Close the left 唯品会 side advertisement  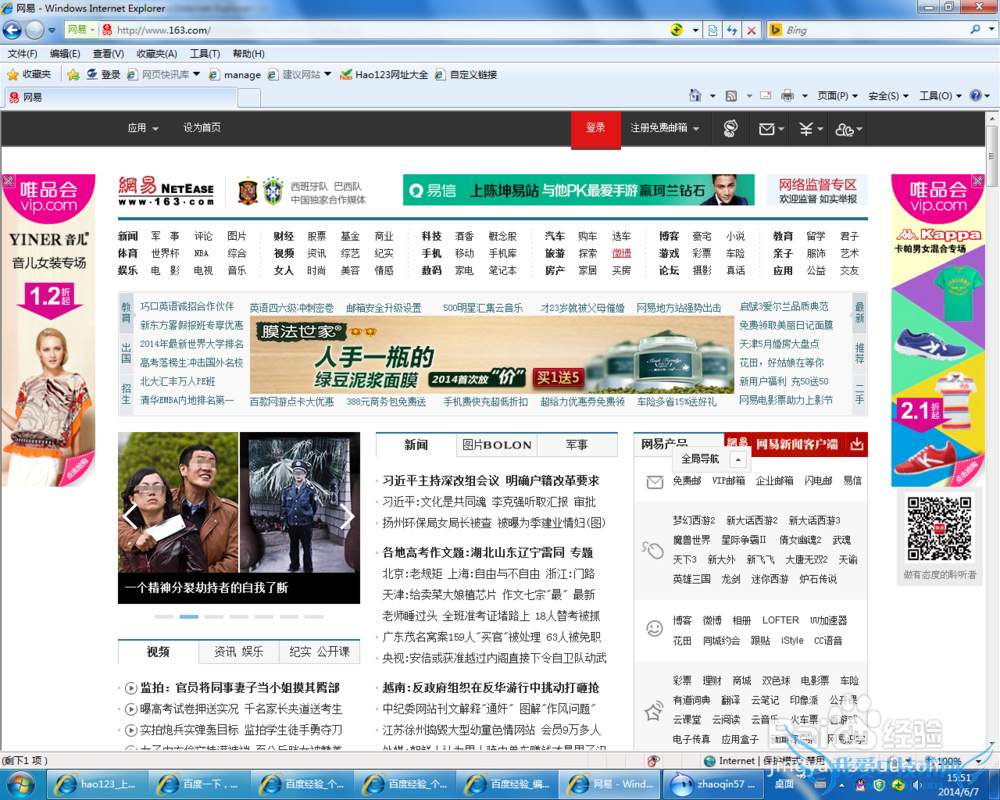coord(8,181)
